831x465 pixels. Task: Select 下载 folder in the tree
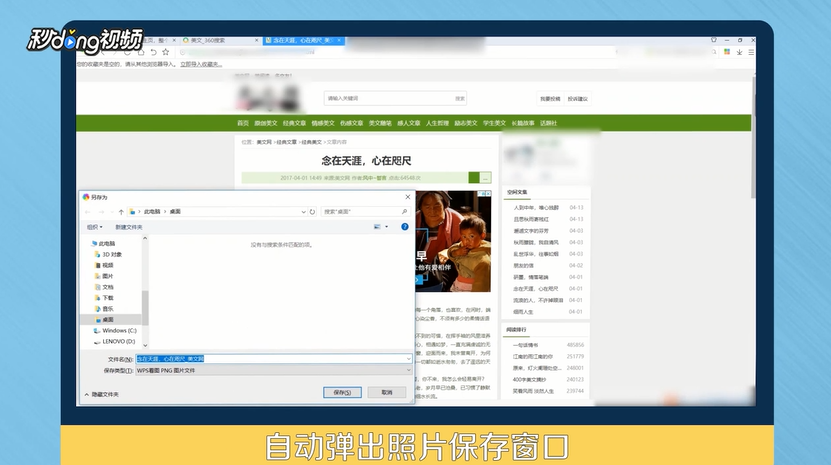pyautogui.click(x=108, y=298)
